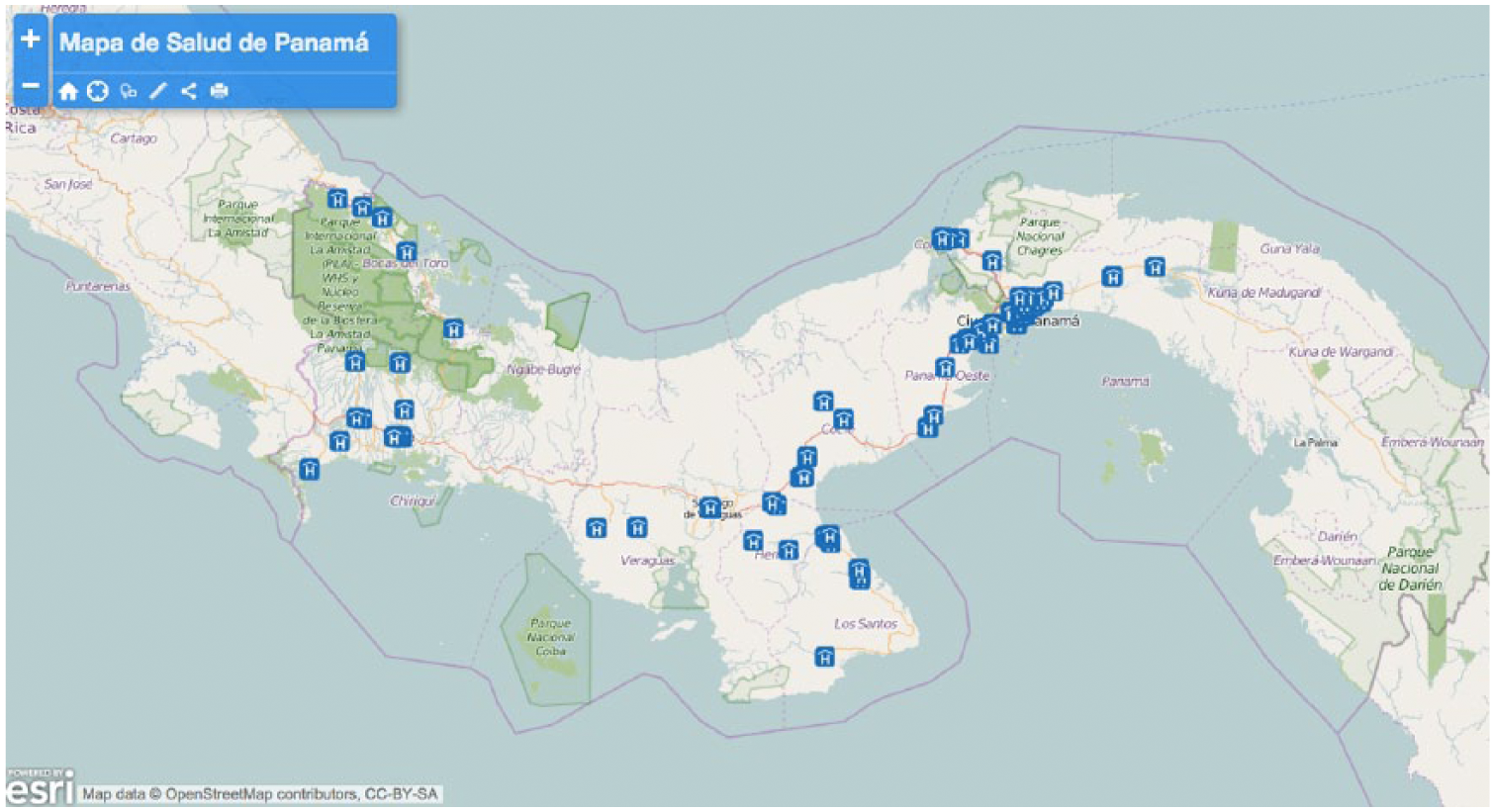Viewport: 1495px width, 812px height.
Task: Open the layers legend icon
Action: (x=128, y=91)
